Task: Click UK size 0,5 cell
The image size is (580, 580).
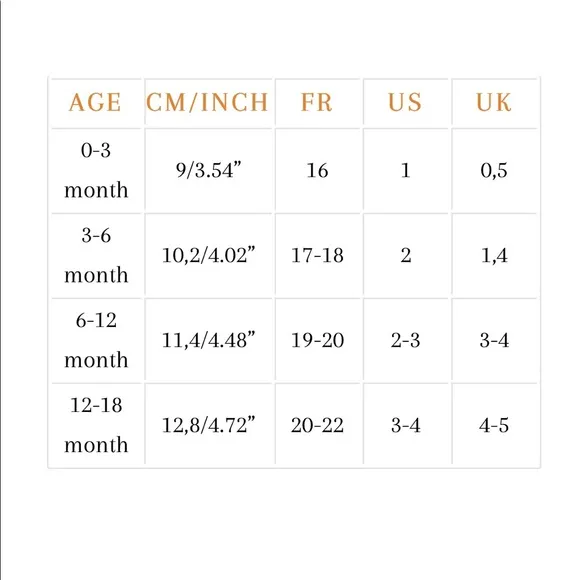Action: (494, 171)
